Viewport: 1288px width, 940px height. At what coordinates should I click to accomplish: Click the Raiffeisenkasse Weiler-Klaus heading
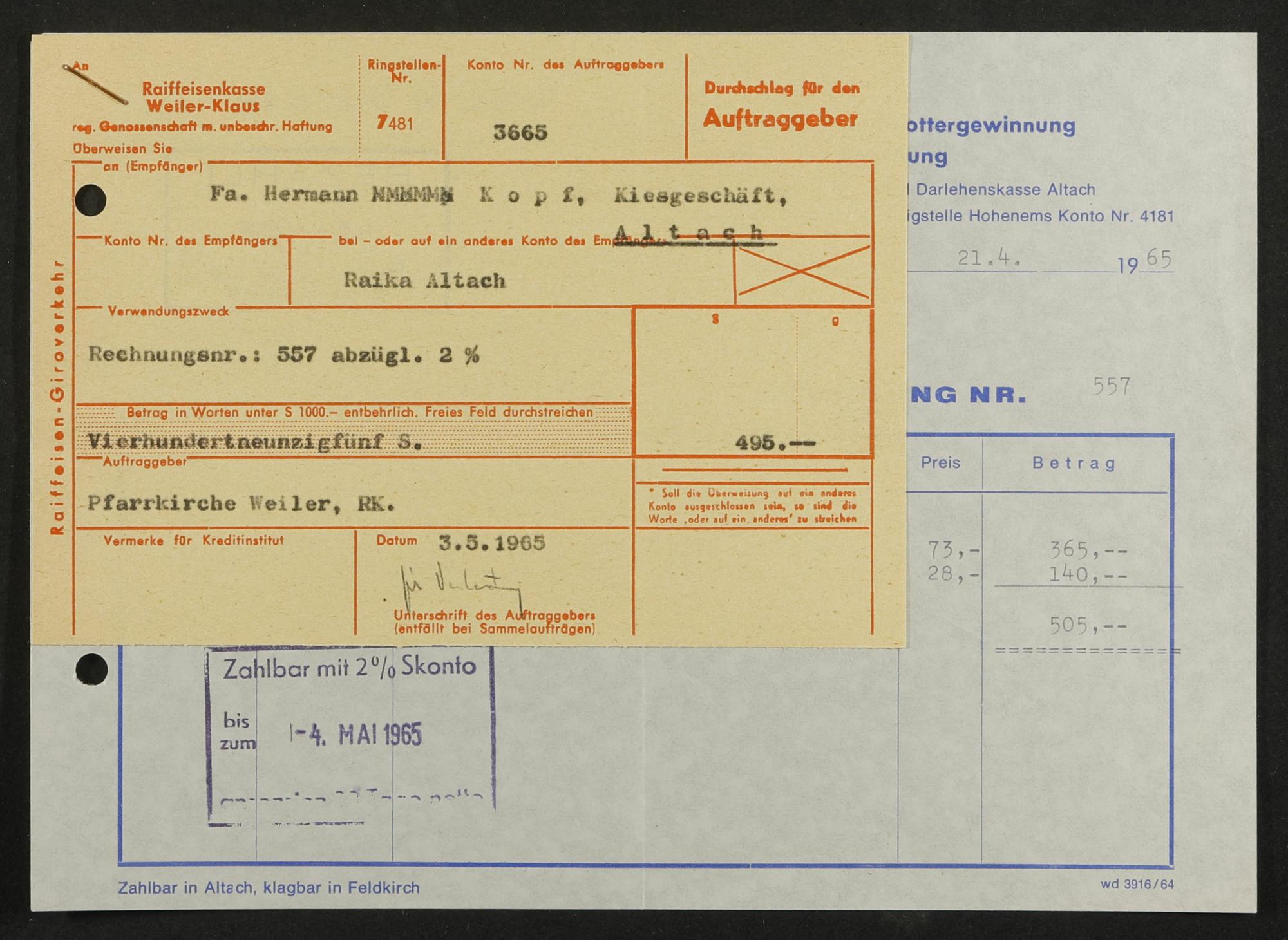203,97
